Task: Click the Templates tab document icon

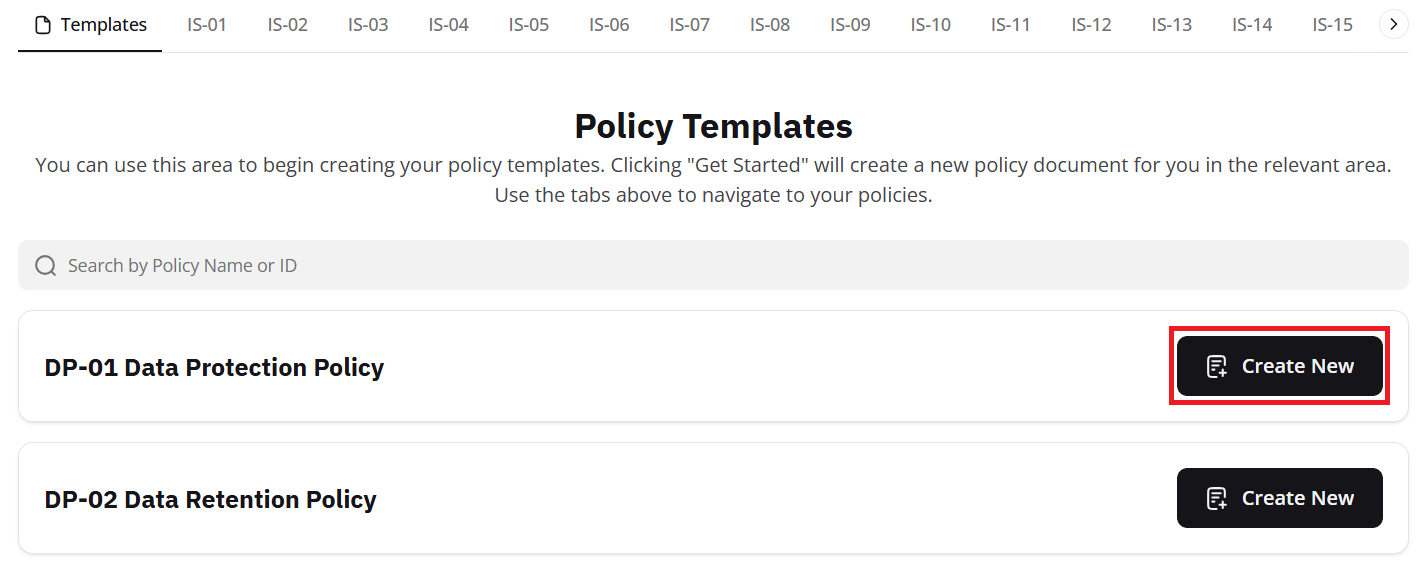Action: point(43,25)
